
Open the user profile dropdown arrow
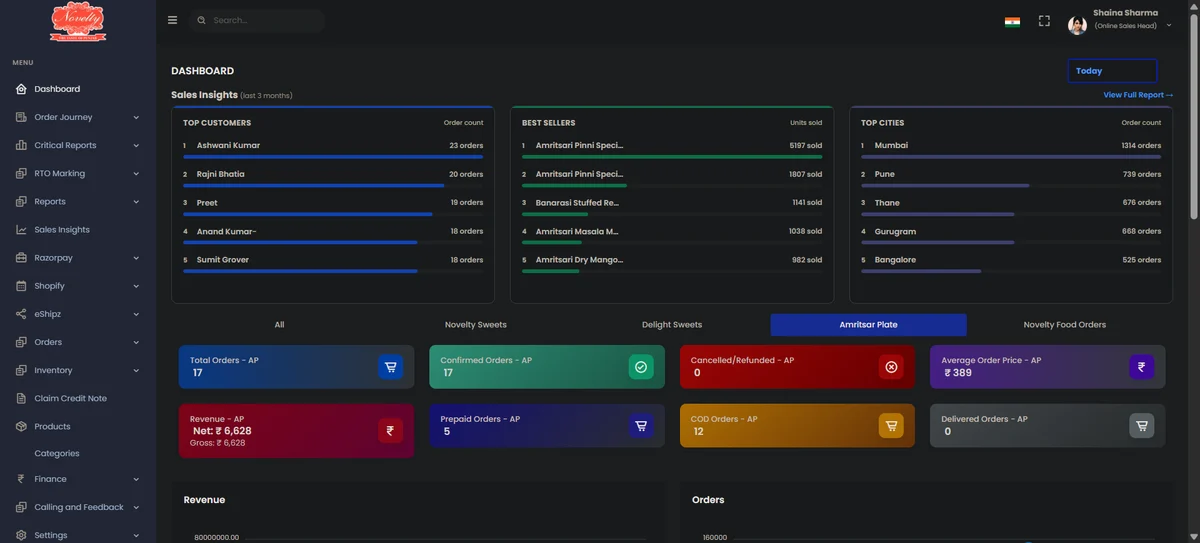pyautogui.click(x=1169, y=26)
